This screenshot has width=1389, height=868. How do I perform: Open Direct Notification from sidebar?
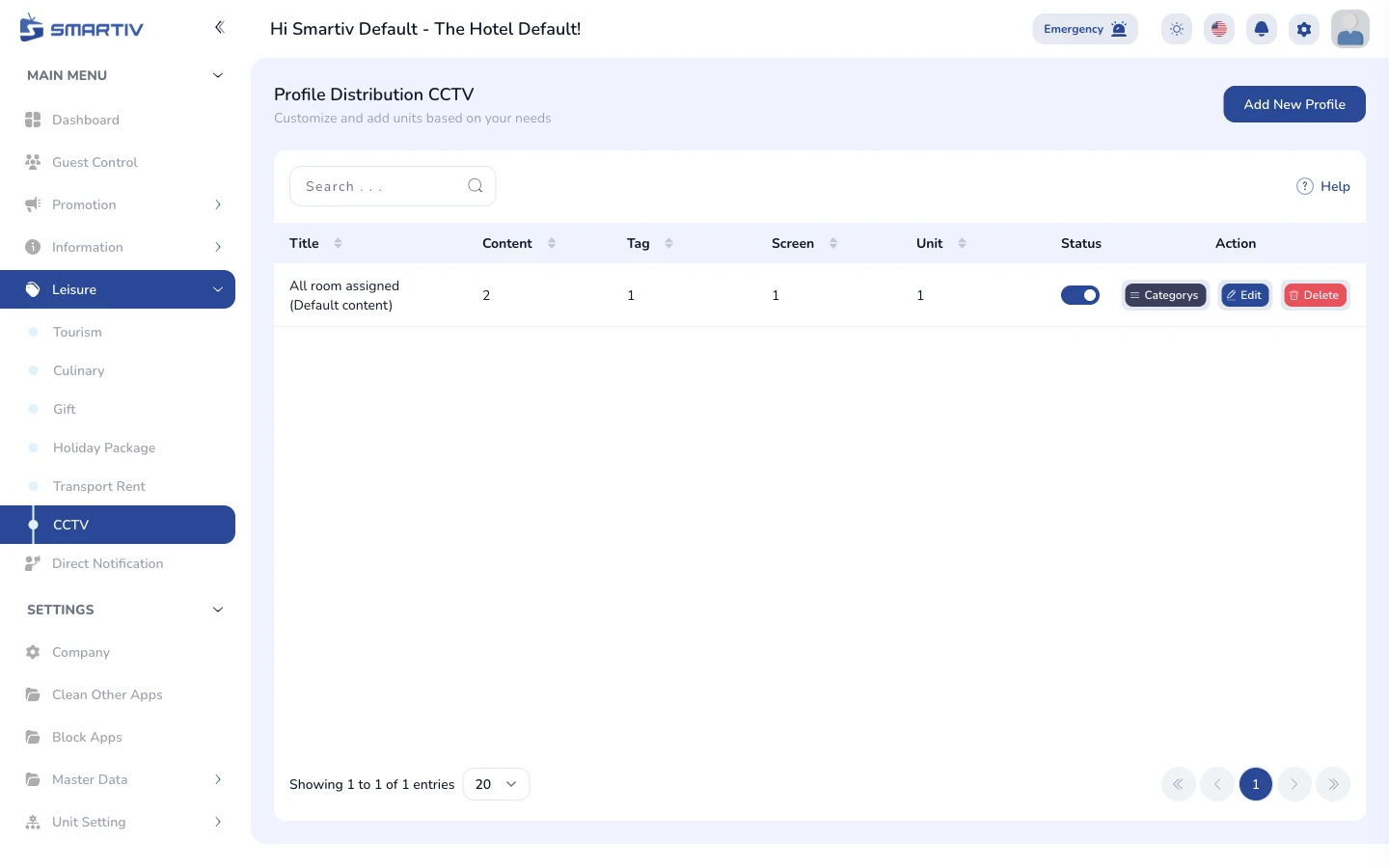(118, 563)
